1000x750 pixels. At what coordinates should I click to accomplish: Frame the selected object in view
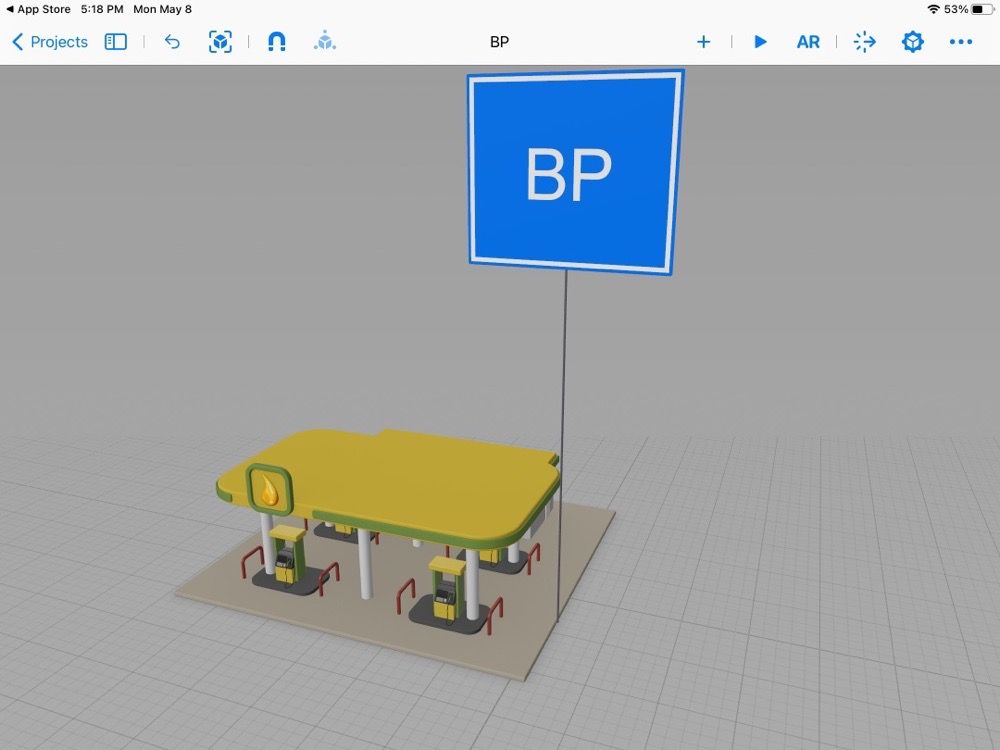click(220, 42)
